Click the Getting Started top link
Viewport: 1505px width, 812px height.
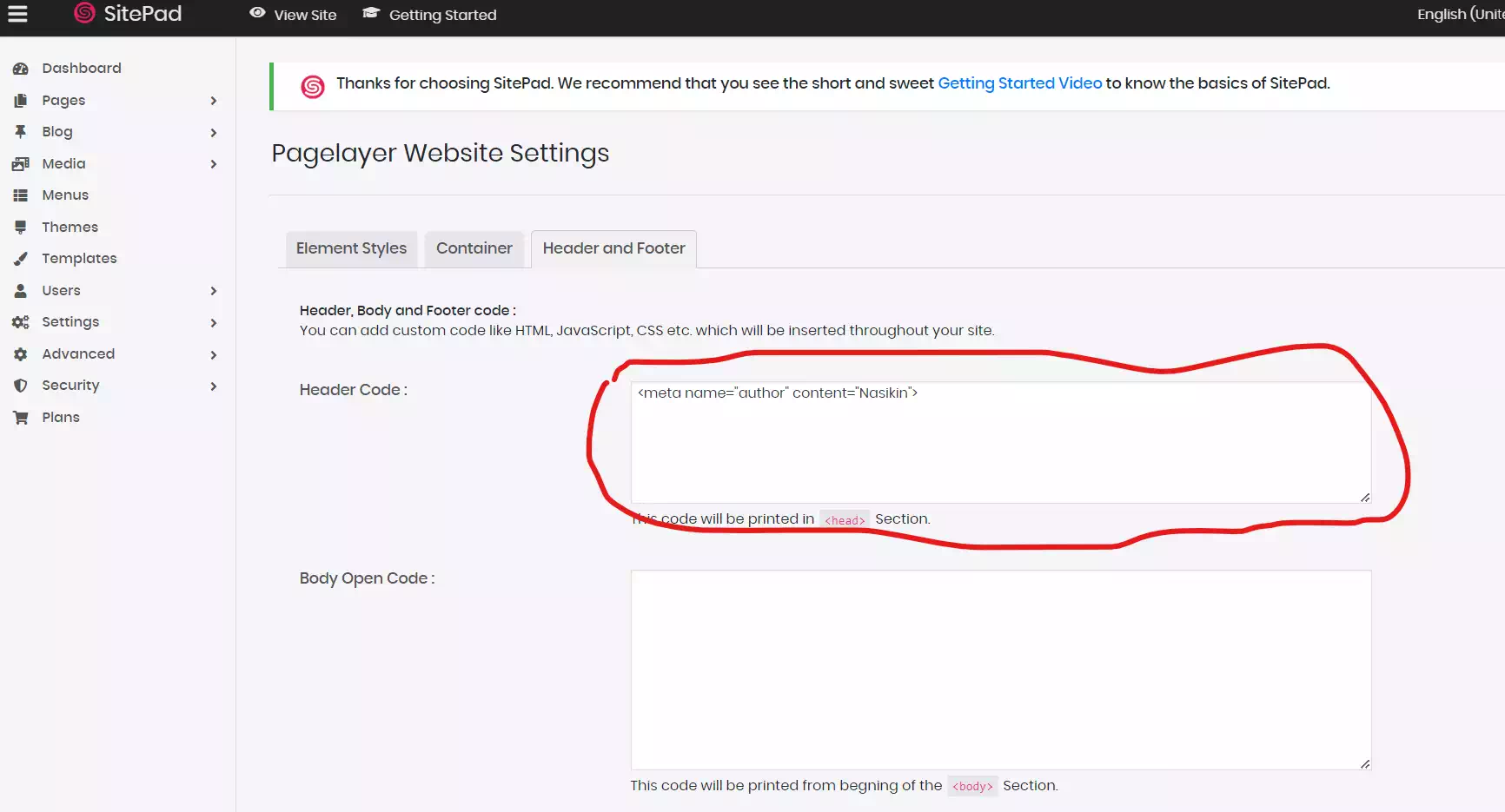tap(442, 15)
